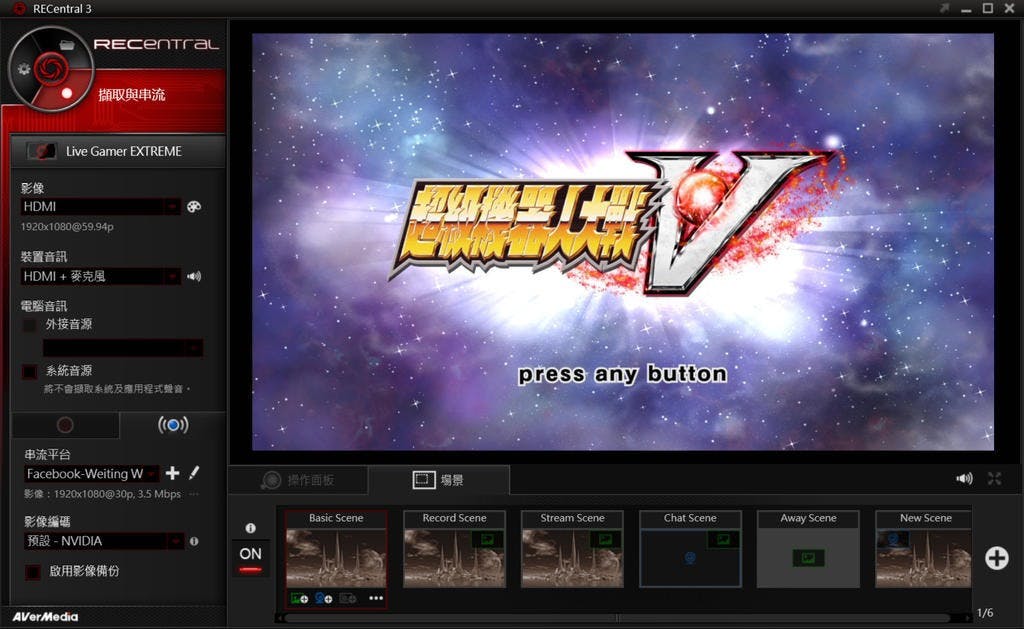Mute preview using the speaker icon by the fullscreen icon
The height and width of the screenshot is (629, 1024).
pos(964,479)
